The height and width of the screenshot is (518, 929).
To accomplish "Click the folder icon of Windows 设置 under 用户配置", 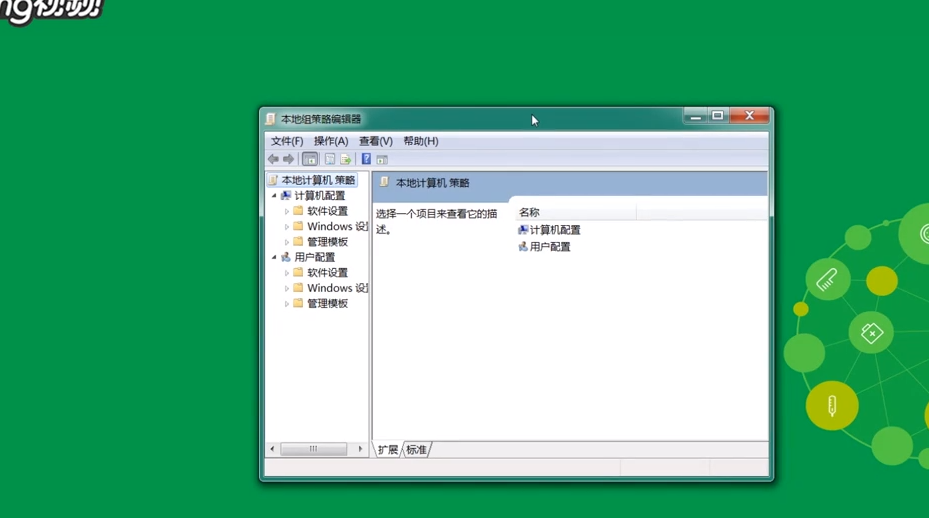I will click(x=299, y=287).
